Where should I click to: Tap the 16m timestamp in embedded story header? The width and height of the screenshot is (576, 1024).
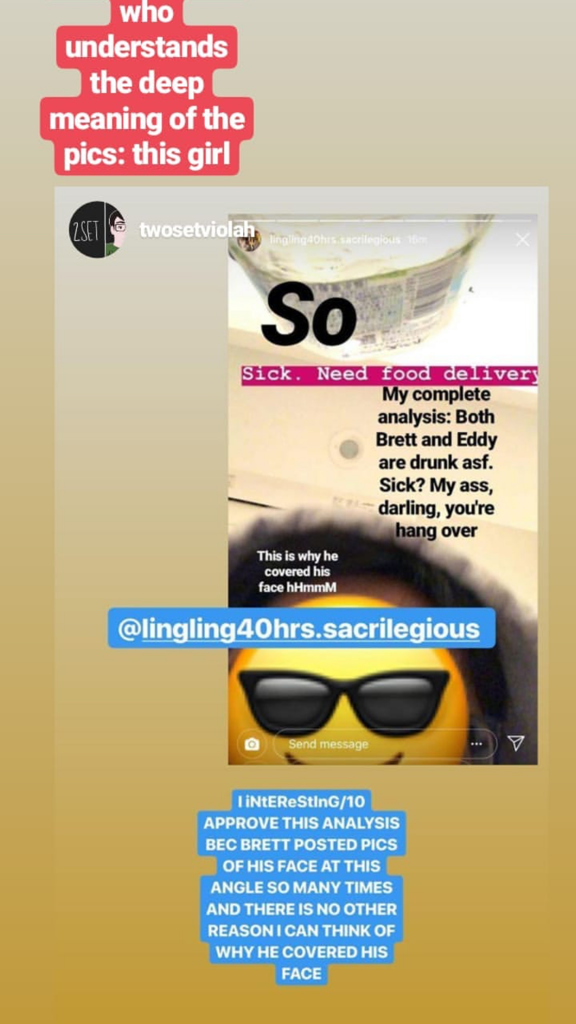coord(417,240)
